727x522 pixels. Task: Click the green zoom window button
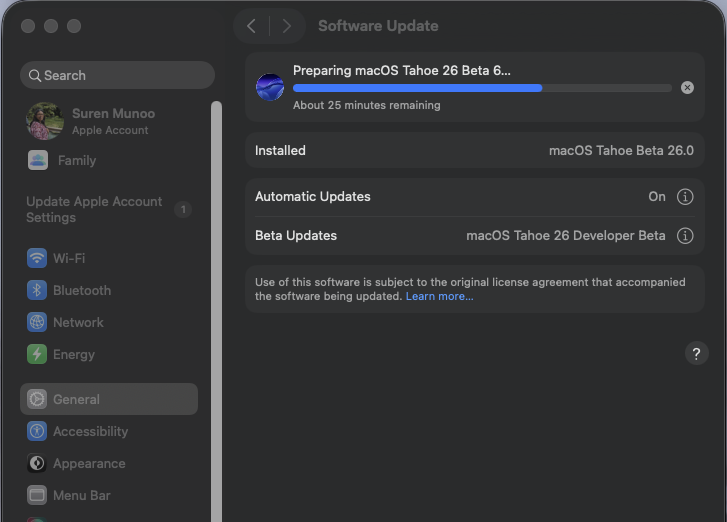[x=74, y=26]
